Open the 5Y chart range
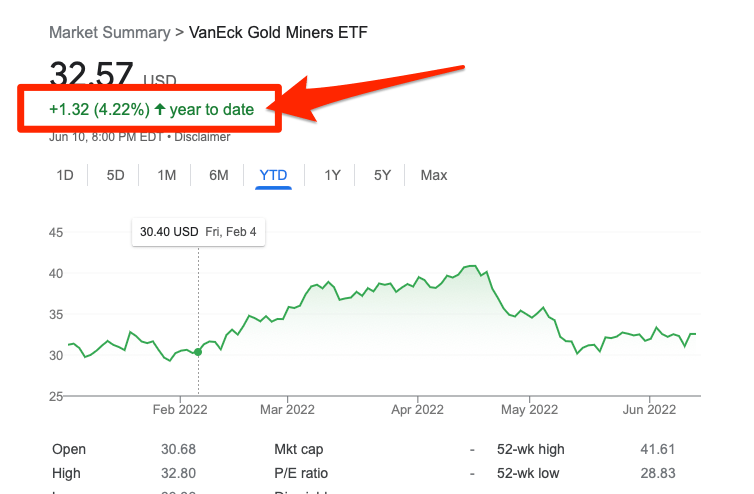This screenshot has width=754, height=494. pyautogui.click(x=382, y=175)
